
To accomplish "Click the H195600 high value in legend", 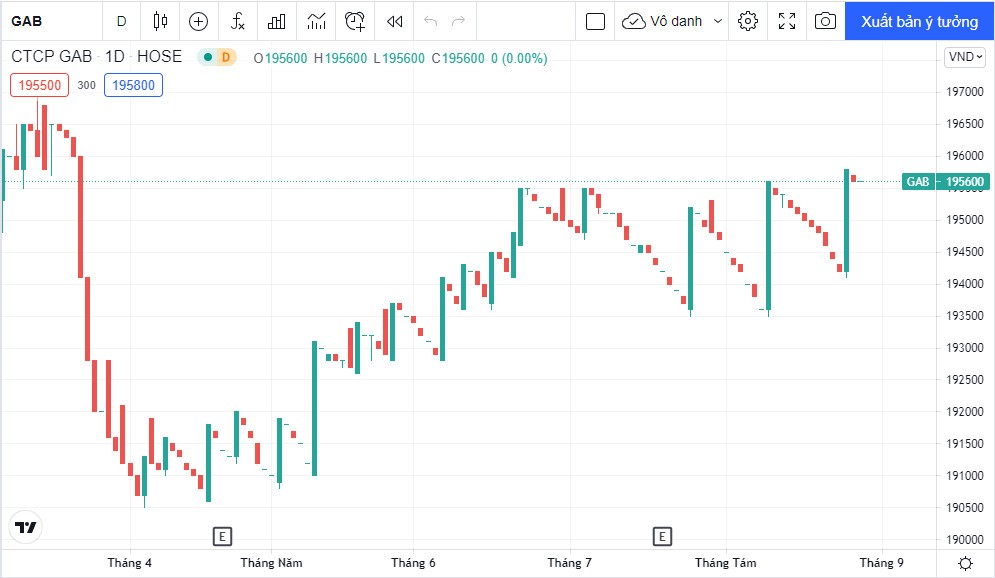I will coord(340,58).
